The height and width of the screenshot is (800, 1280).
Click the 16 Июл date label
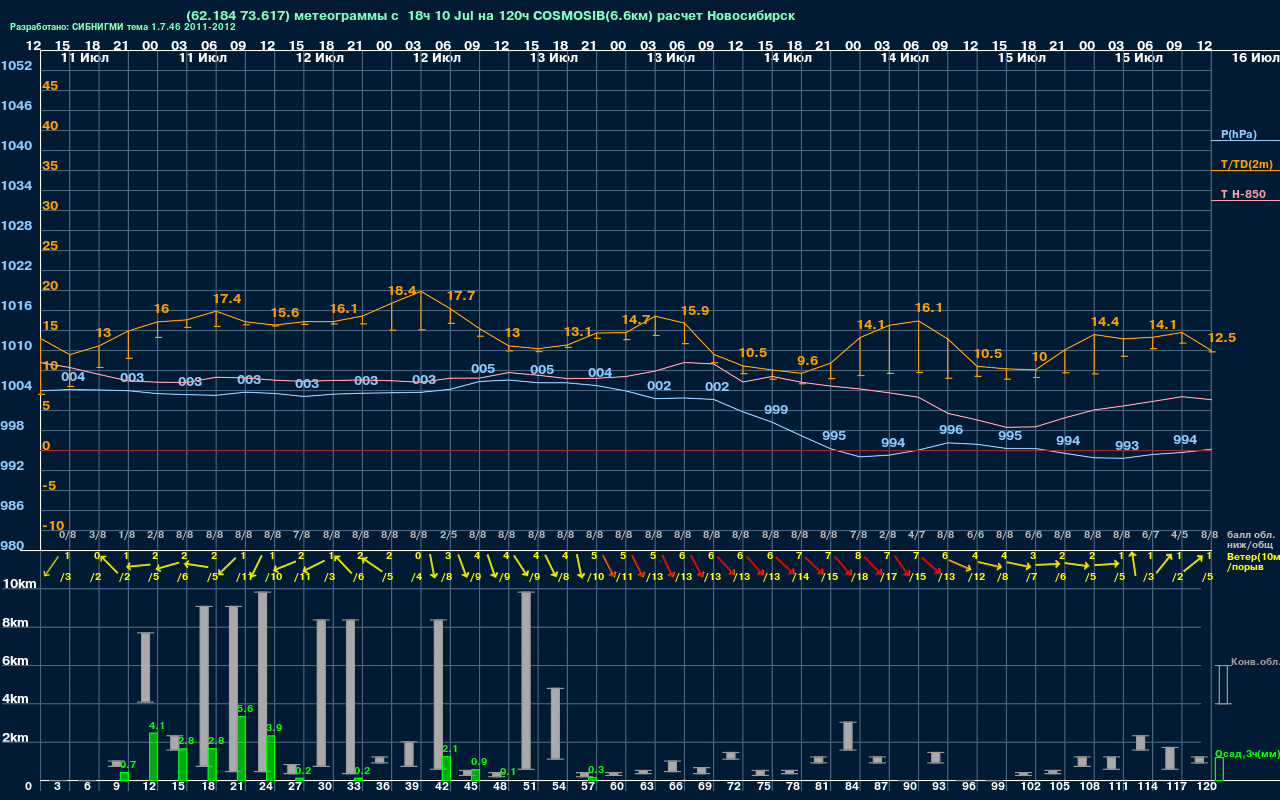coord(1254,59)
